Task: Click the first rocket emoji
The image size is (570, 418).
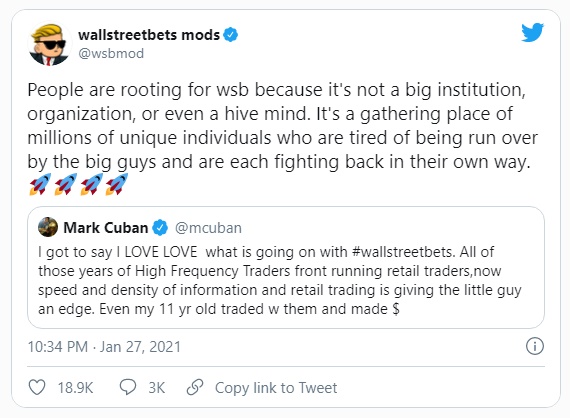Action: tap(40, 184)
